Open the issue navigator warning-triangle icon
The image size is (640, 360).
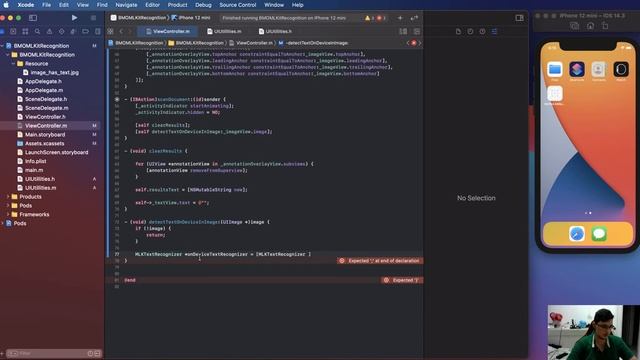click(x=49, y=31)
